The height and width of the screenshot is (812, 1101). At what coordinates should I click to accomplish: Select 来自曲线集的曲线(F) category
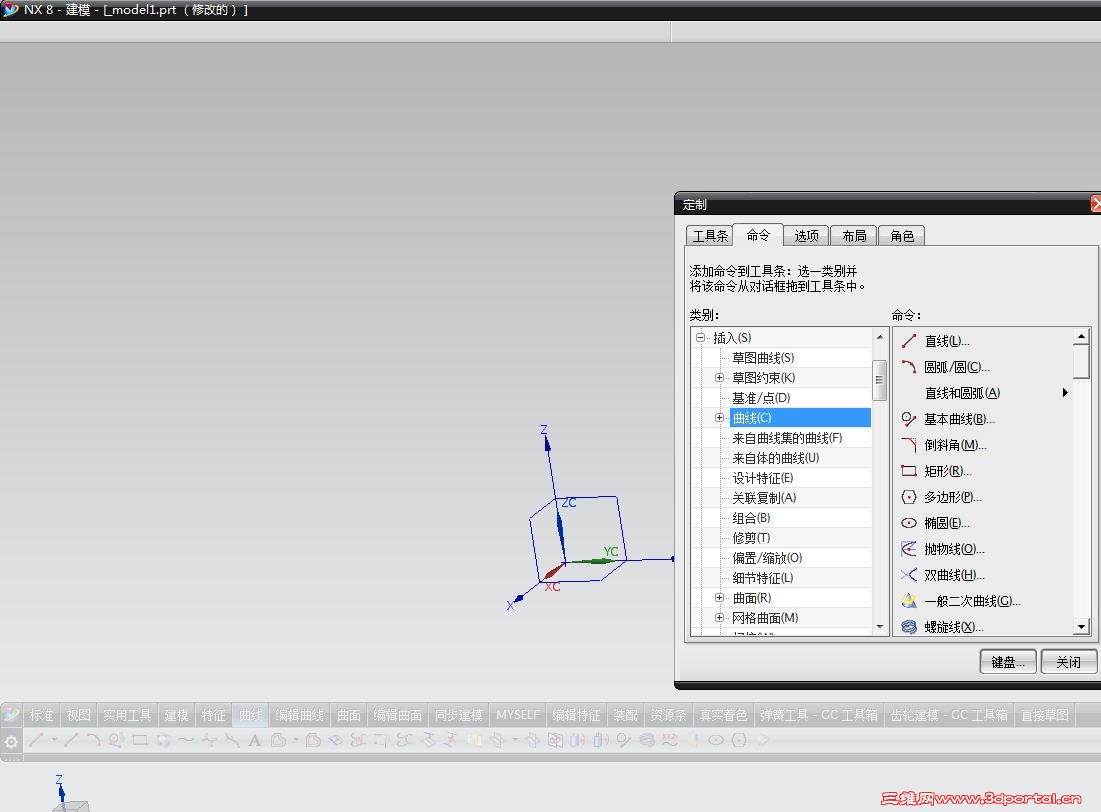pyautogui.click(x=787, y=438)
